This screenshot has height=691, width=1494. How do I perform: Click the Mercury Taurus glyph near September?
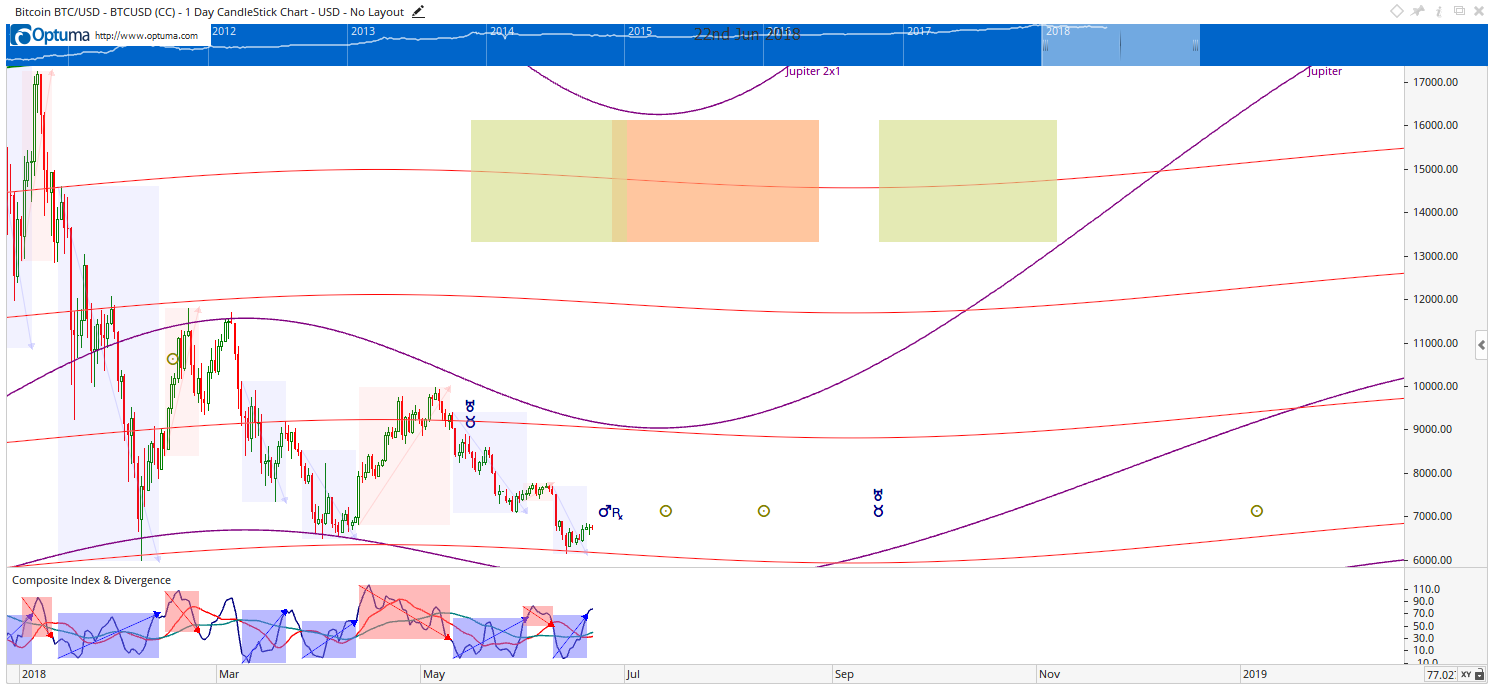coord(878,502)
